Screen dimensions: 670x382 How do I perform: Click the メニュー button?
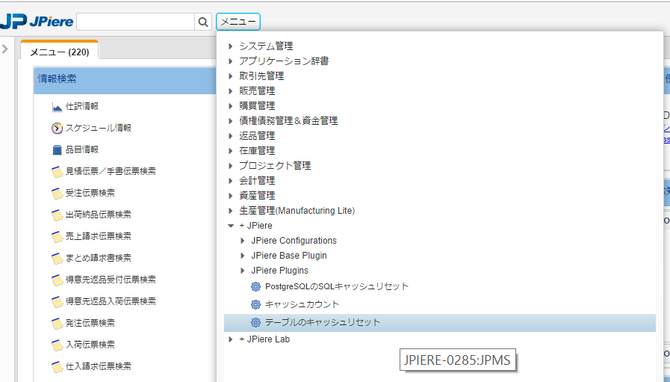tap(238, 22)
